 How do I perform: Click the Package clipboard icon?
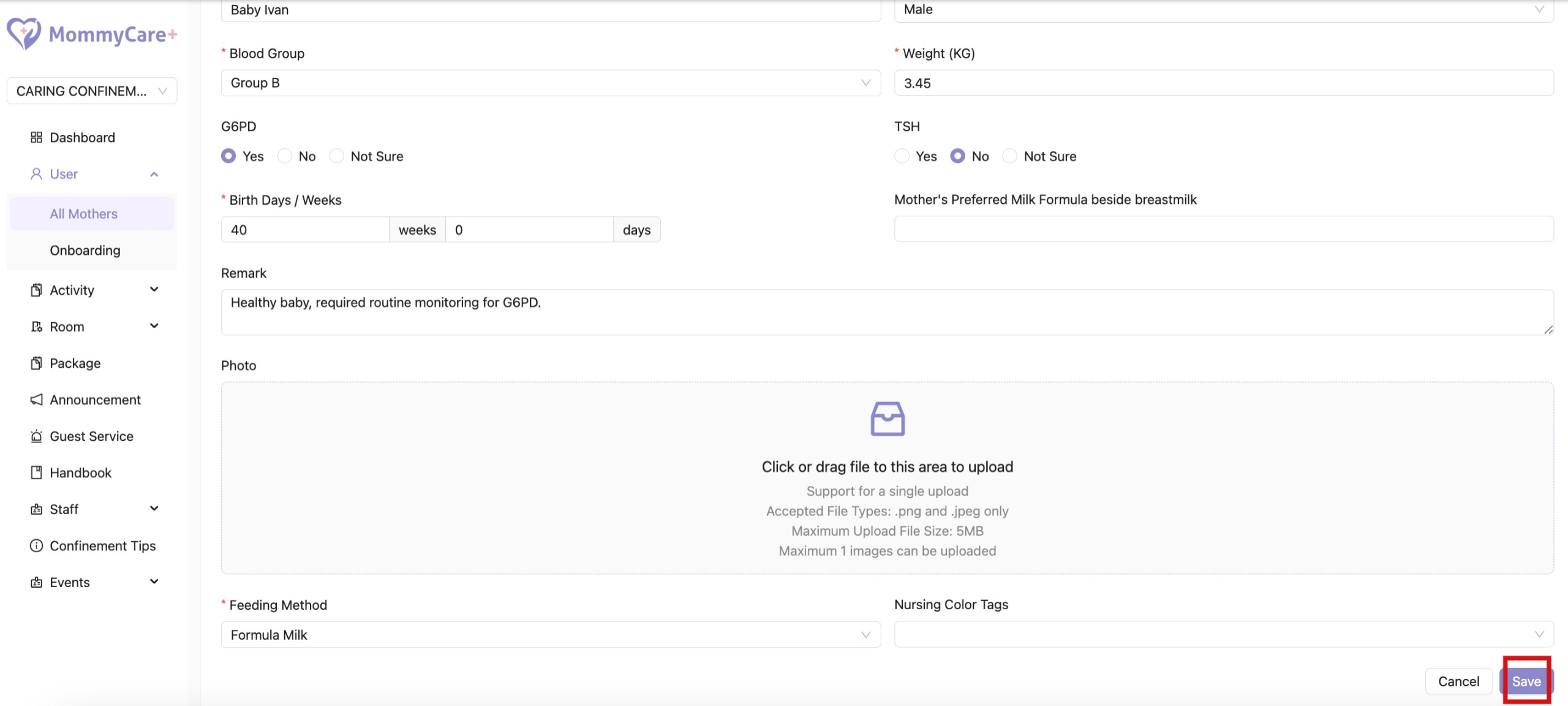[x=36, y=363]
